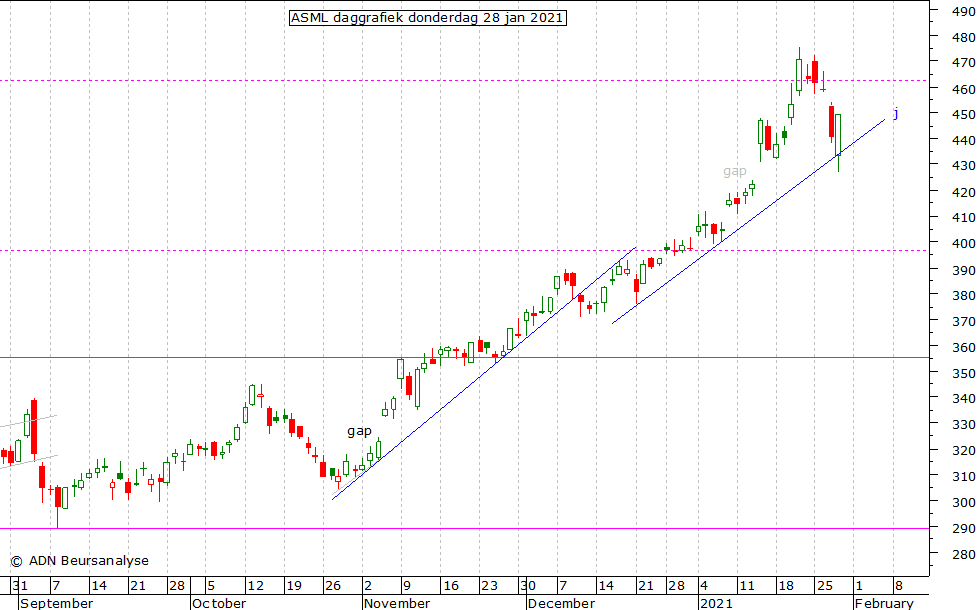Screen dimensions: 980x610
Task: Click the date label 21 in December
Action: 646,586
